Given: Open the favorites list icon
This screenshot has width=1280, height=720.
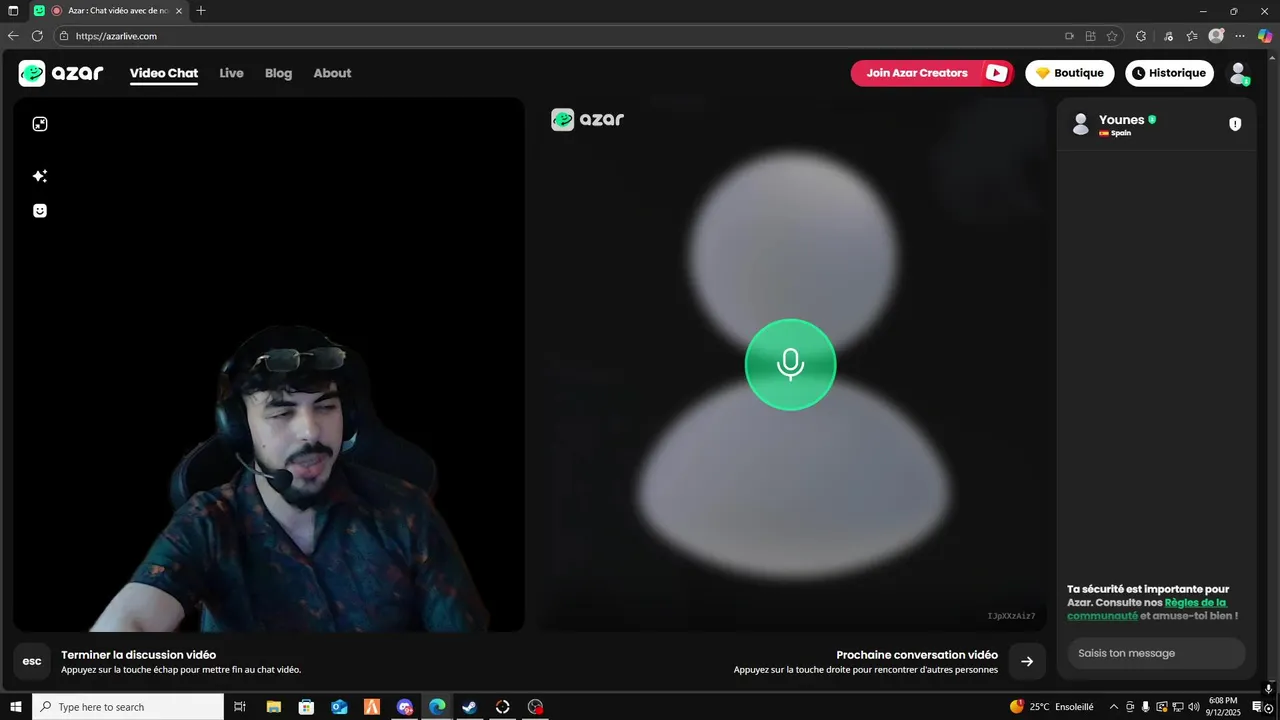Looking at the screenshot, I should click(x=1192, y=36).
